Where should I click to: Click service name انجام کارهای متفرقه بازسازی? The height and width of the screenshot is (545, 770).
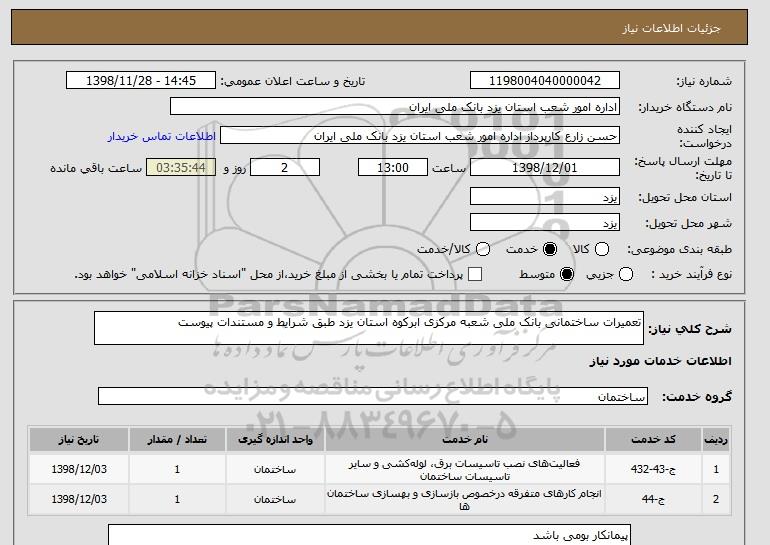pyautogui.click(x=465, y=499)
